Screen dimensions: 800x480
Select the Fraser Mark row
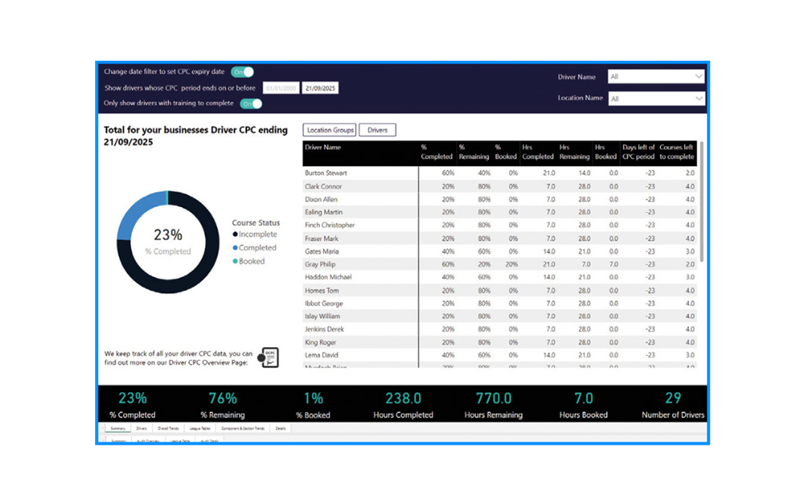coord(500,238)
